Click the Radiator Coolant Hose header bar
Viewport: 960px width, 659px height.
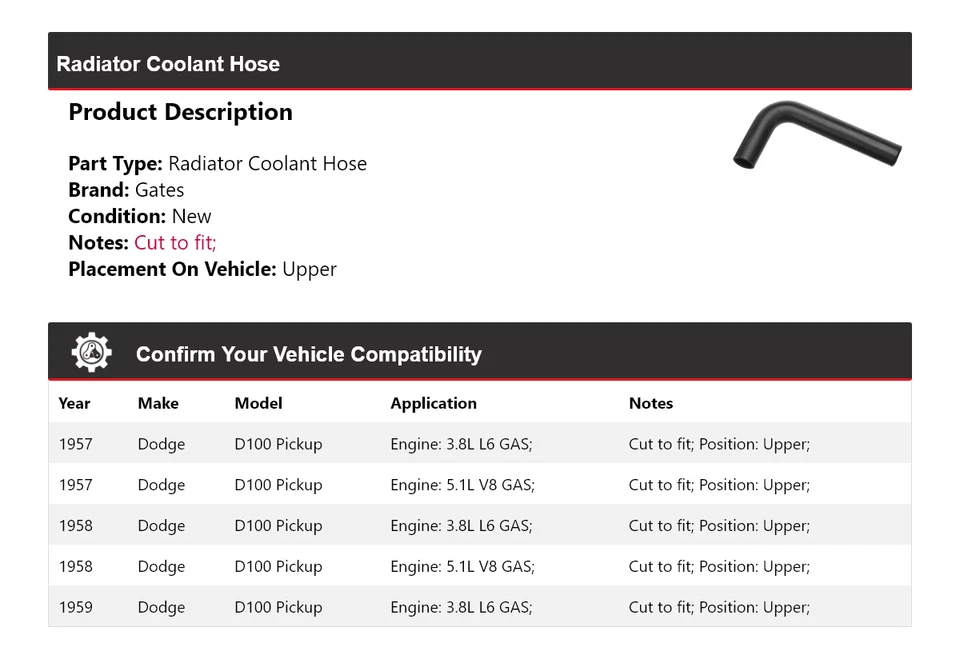(x=479, y=63)
